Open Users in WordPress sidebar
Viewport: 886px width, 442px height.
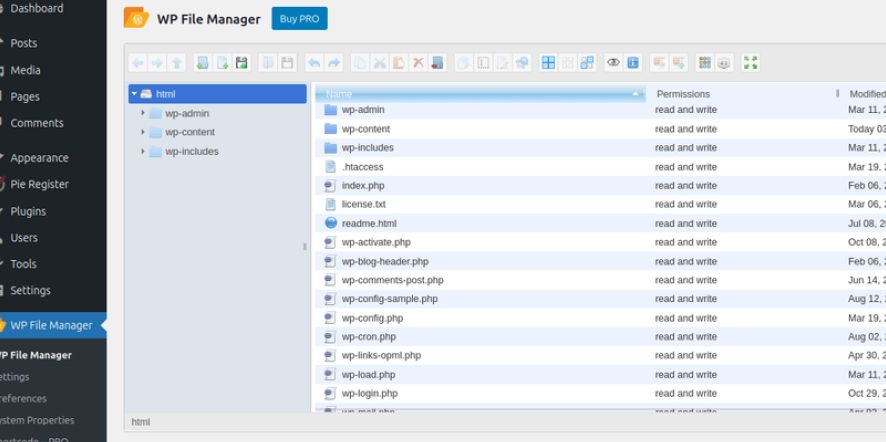click(24, 237)
